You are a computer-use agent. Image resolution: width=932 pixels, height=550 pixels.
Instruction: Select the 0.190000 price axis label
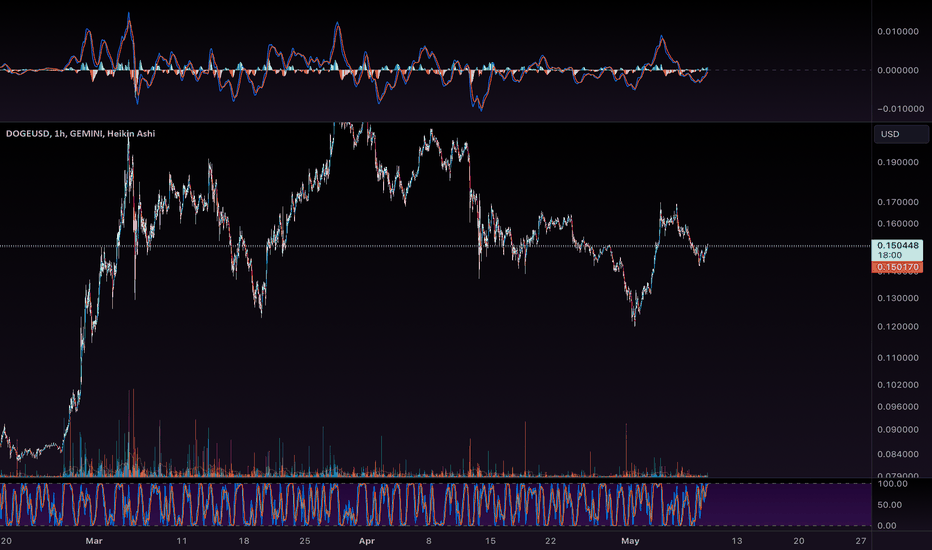click(x=898, y=162)
